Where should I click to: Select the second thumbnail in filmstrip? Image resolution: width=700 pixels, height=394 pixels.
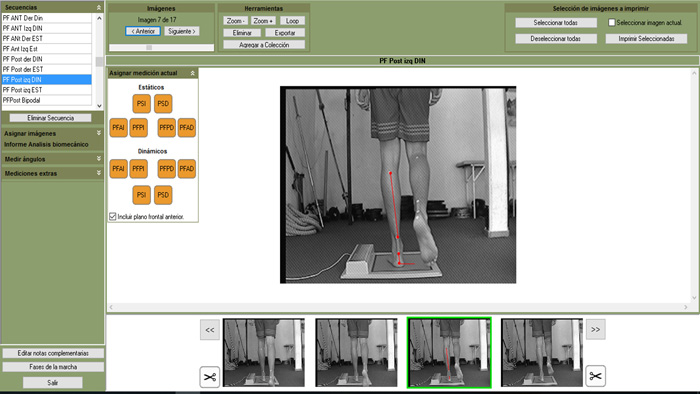pyautogui.click(x=356, y=353)
